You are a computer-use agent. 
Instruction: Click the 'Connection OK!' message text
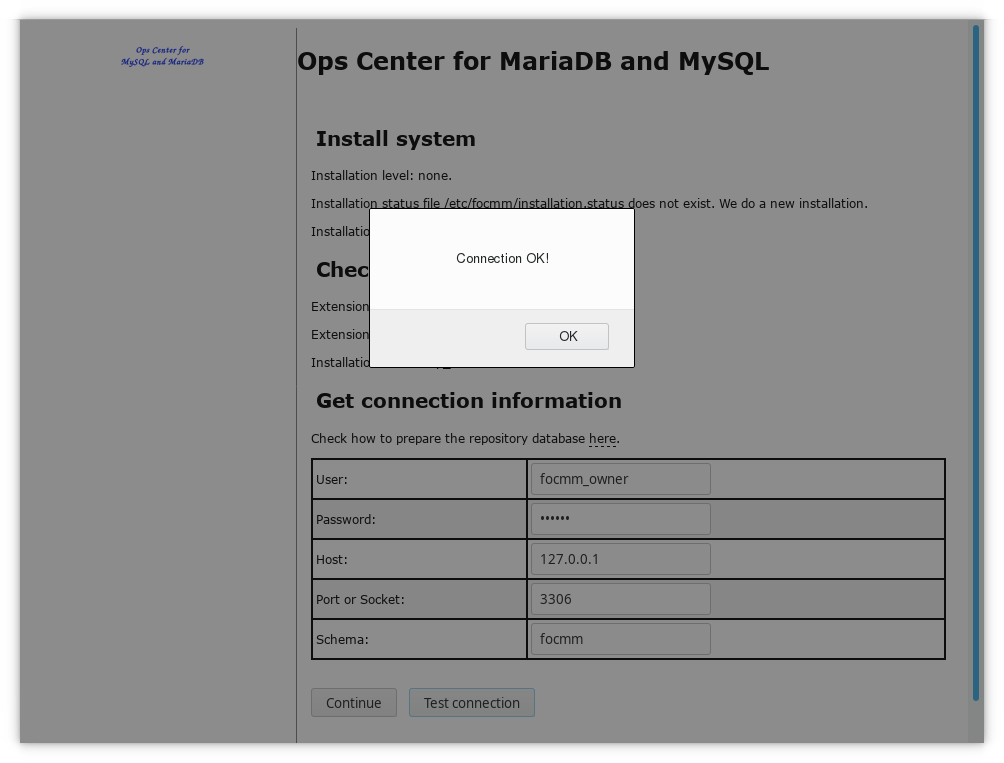(x=503, y=258)
